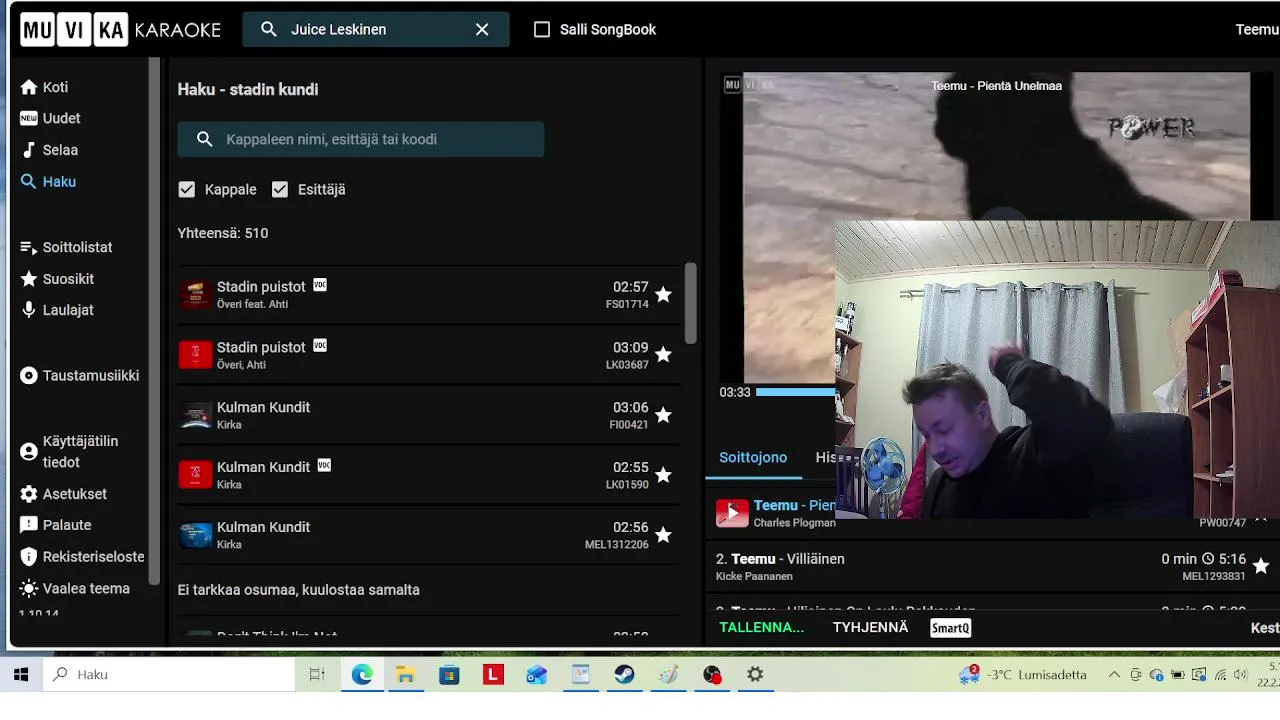Favorite Kulman Kundit code FI00421

pos(663,414)
